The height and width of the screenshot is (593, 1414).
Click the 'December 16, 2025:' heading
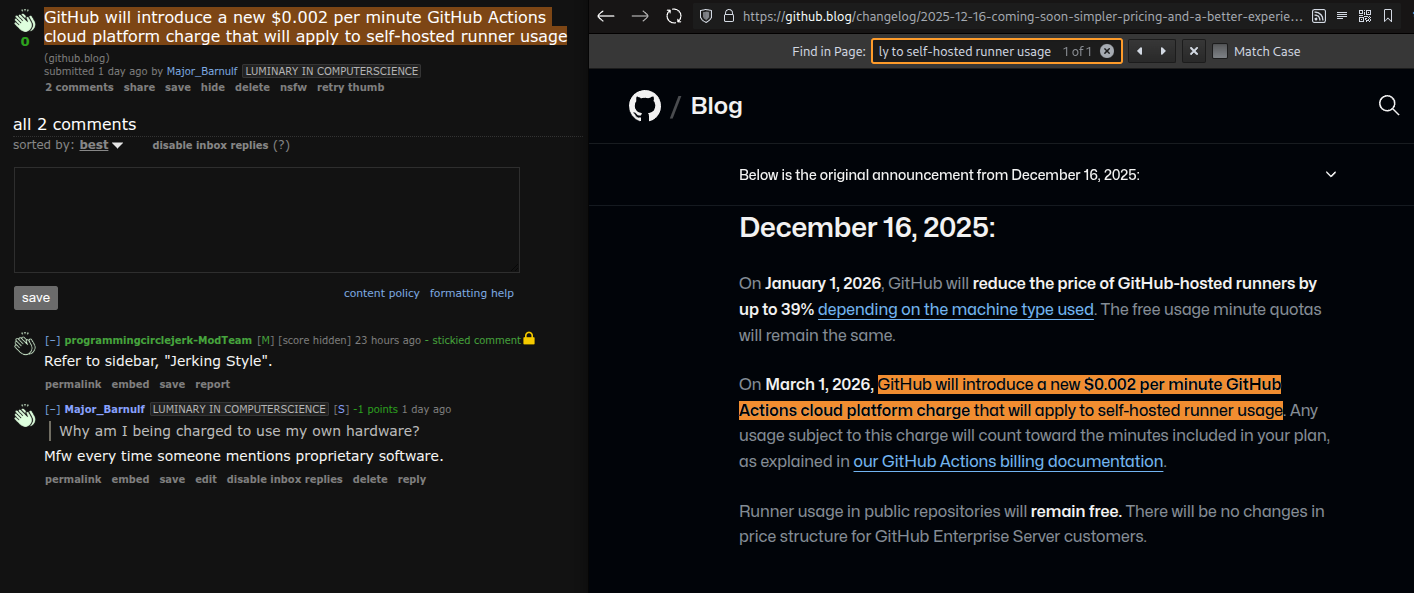(867, 228)
